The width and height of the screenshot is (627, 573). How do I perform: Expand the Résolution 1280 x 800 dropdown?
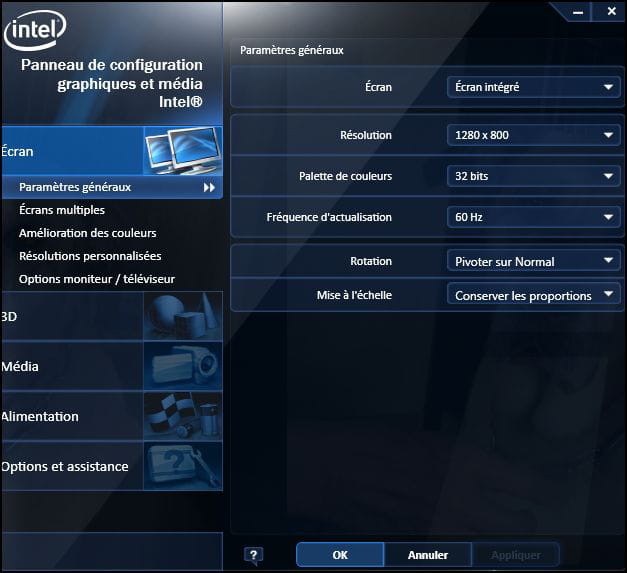pos(533,135)
